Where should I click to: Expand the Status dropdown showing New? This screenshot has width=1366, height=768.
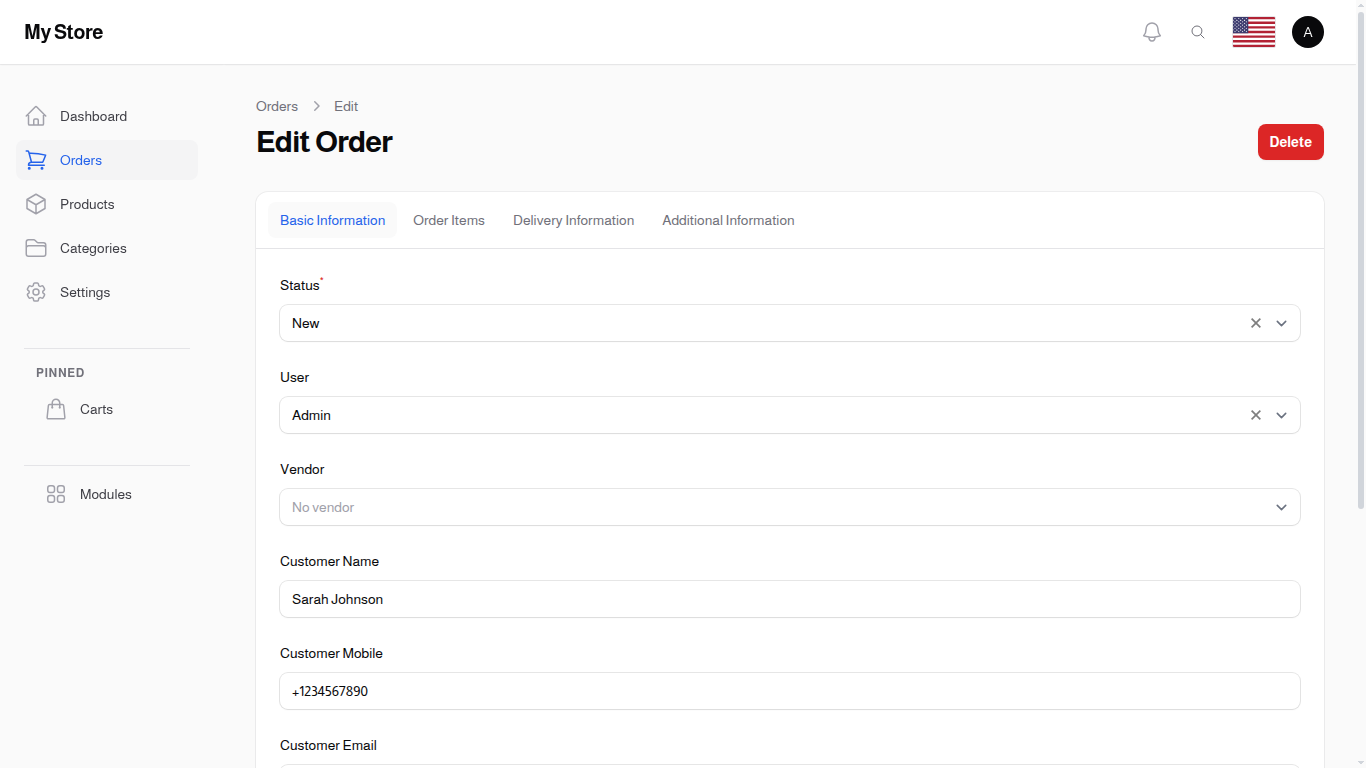pos(1281,323)
